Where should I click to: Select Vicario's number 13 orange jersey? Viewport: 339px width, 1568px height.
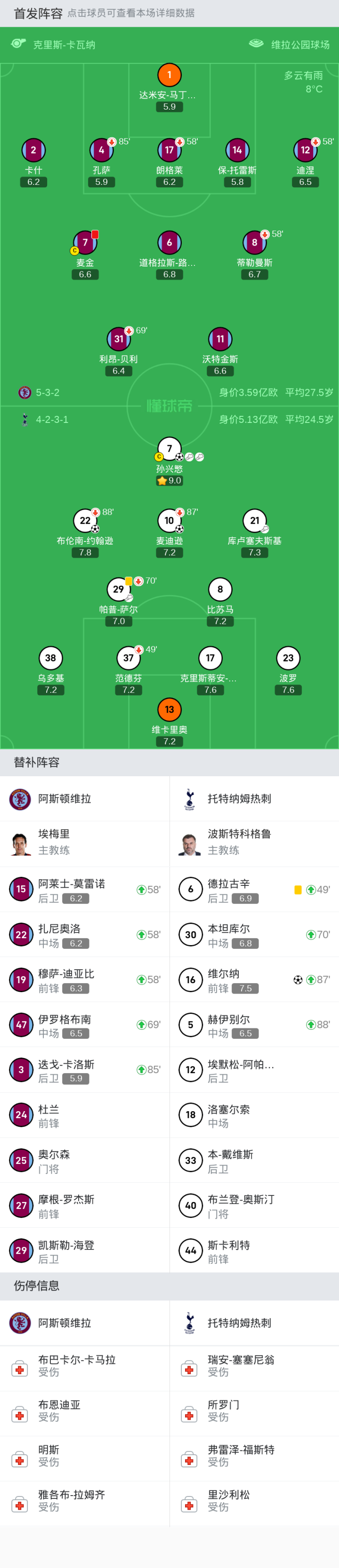tap(169, 709)
